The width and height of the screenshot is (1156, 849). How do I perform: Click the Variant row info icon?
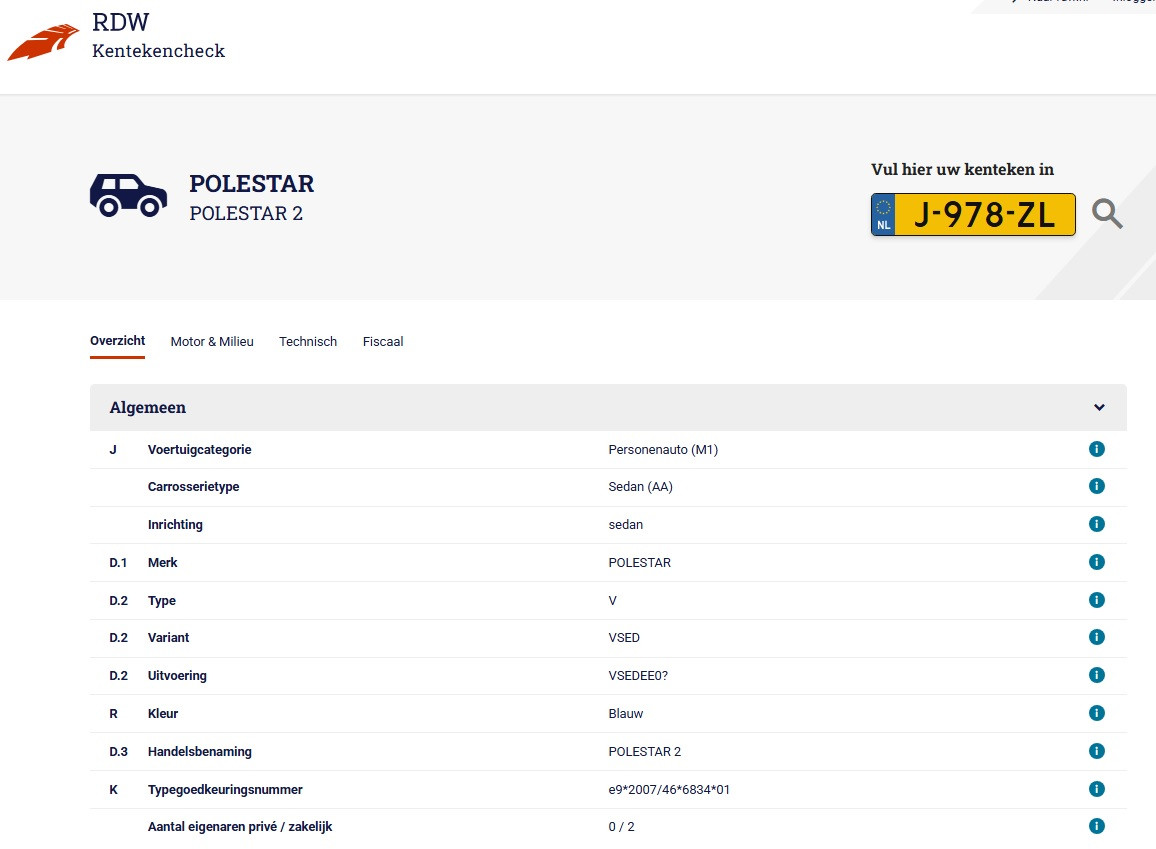click(x=1097, y=637)
